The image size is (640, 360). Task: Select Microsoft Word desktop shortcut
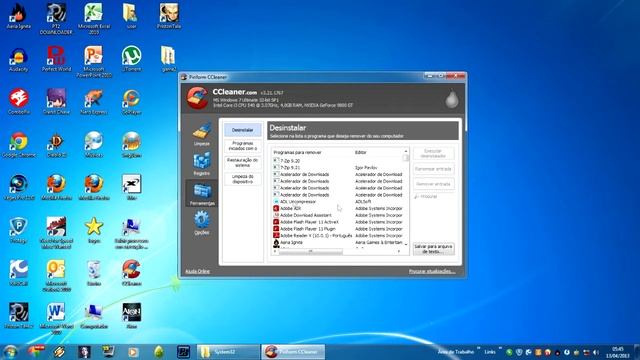[56, 318]
